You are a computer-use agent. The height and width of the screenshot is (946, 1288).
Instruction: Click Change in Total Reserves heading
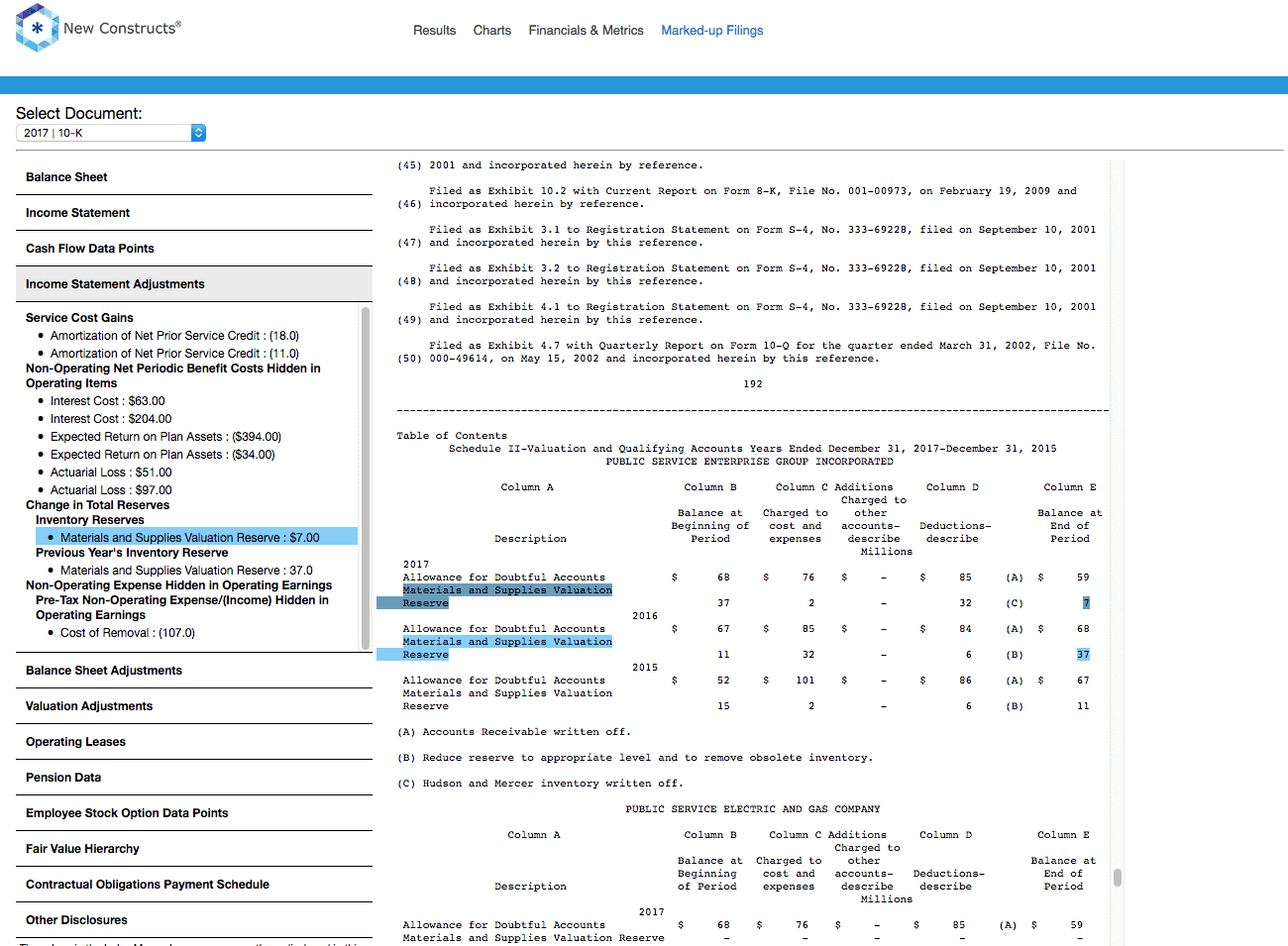[97, 505]
